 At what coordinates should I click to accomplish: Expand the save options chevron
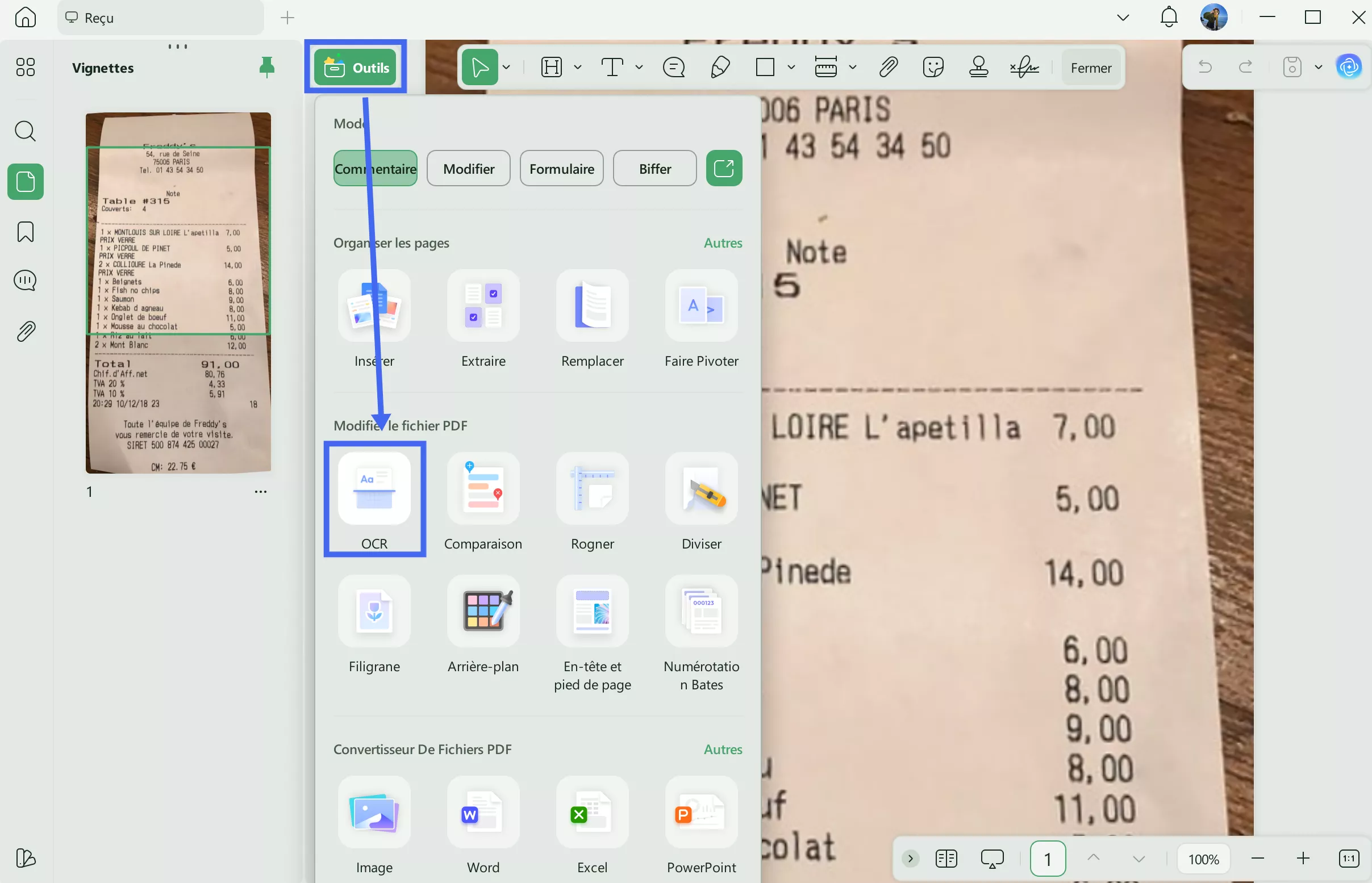(1318, 67)
